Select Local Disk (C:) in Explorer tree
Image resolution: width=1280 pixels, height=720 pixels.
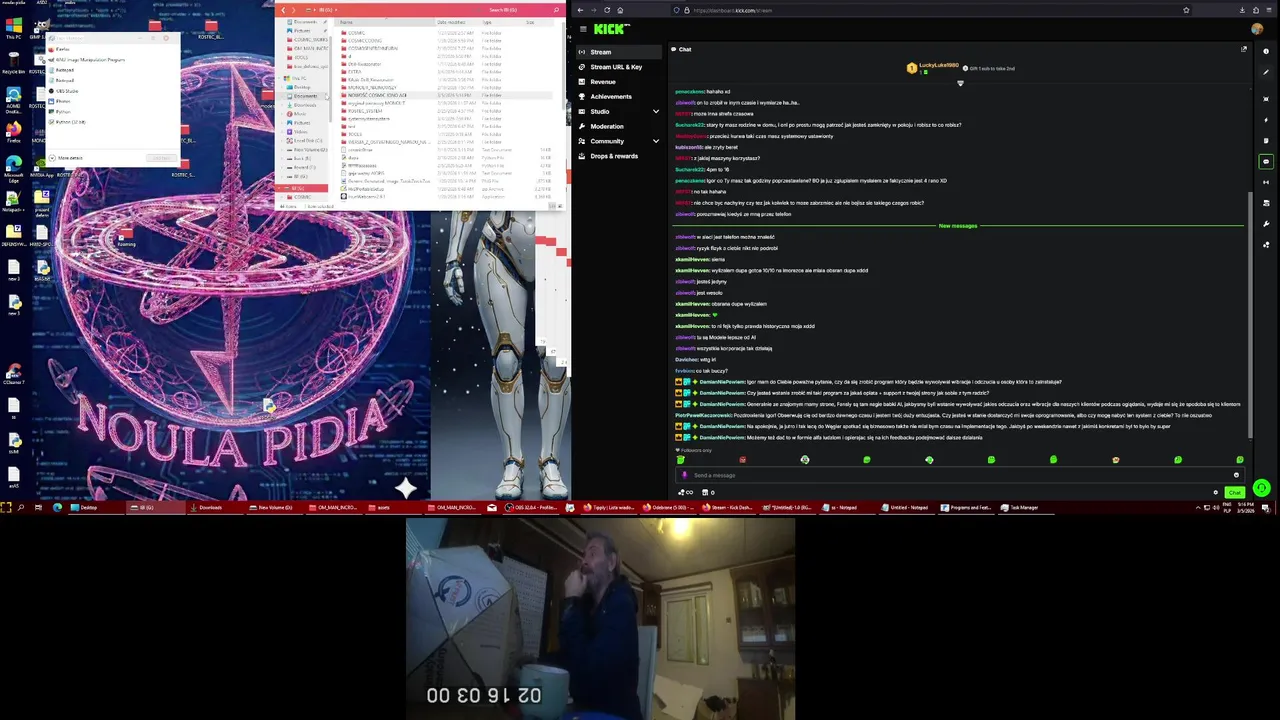pos(306,141)
